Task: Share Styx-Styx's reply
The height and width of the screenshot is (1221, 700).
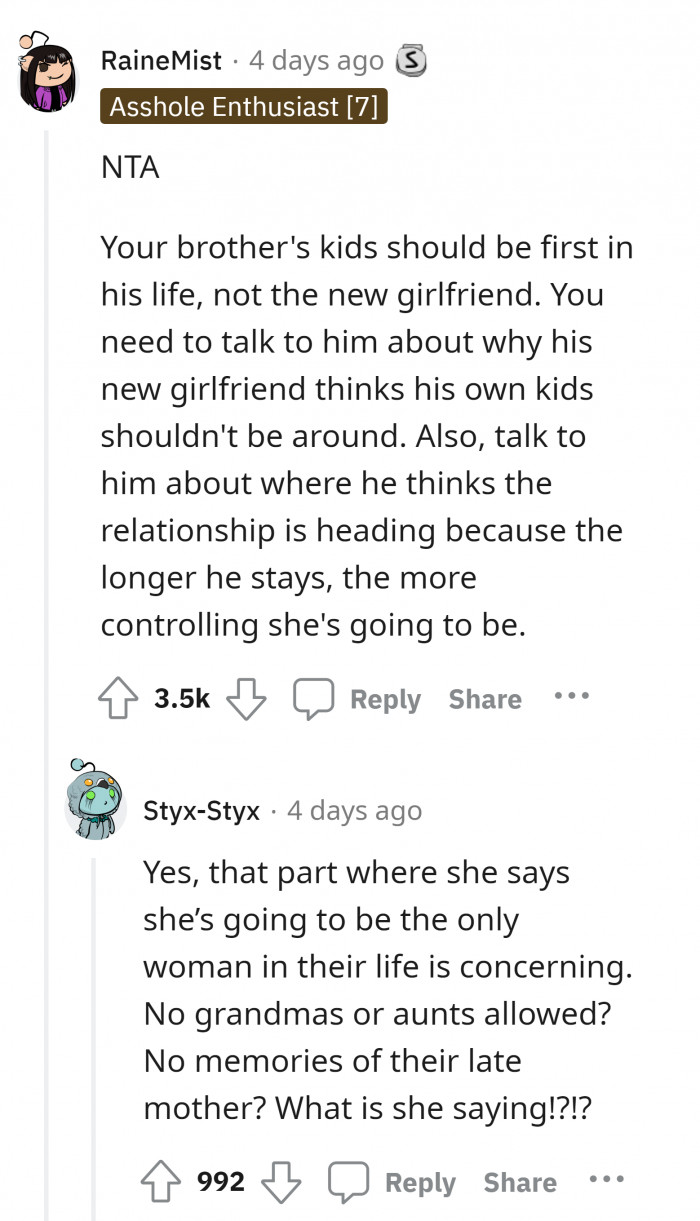Action: (x=519, y=1182)
